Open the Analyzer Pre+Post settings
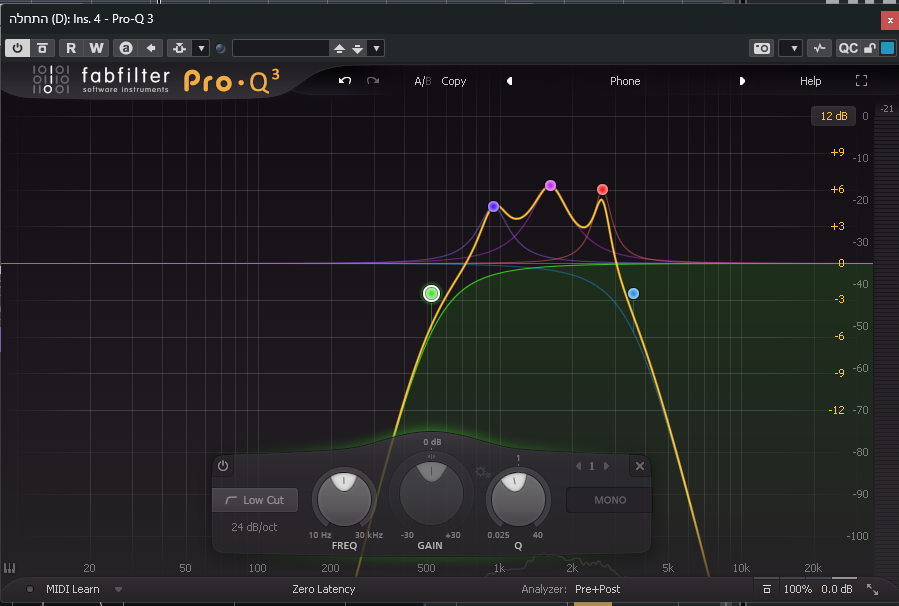Image resolution: width=899 pixels, height=606 pixels. pyautogui.click(x=597, y=589)
